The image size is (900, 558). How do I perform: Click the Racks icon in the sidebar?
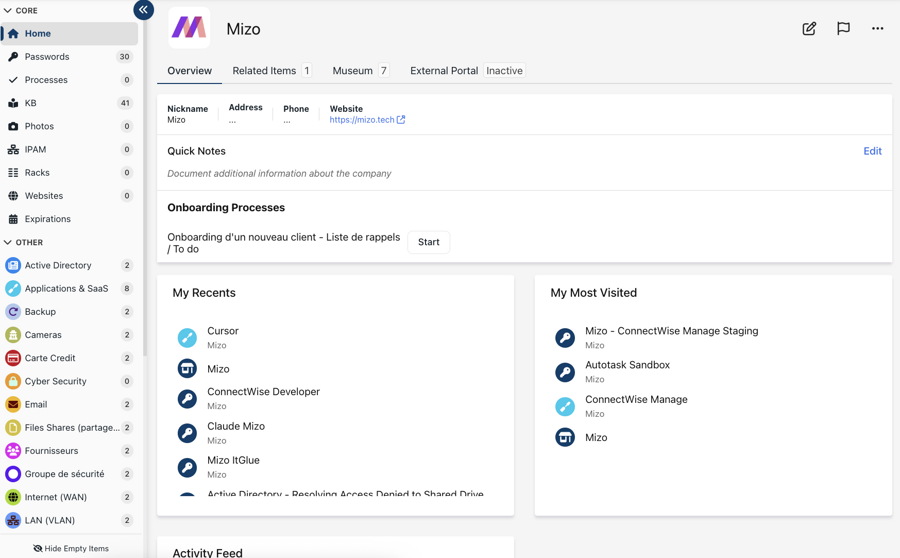[x=13, y=172]
